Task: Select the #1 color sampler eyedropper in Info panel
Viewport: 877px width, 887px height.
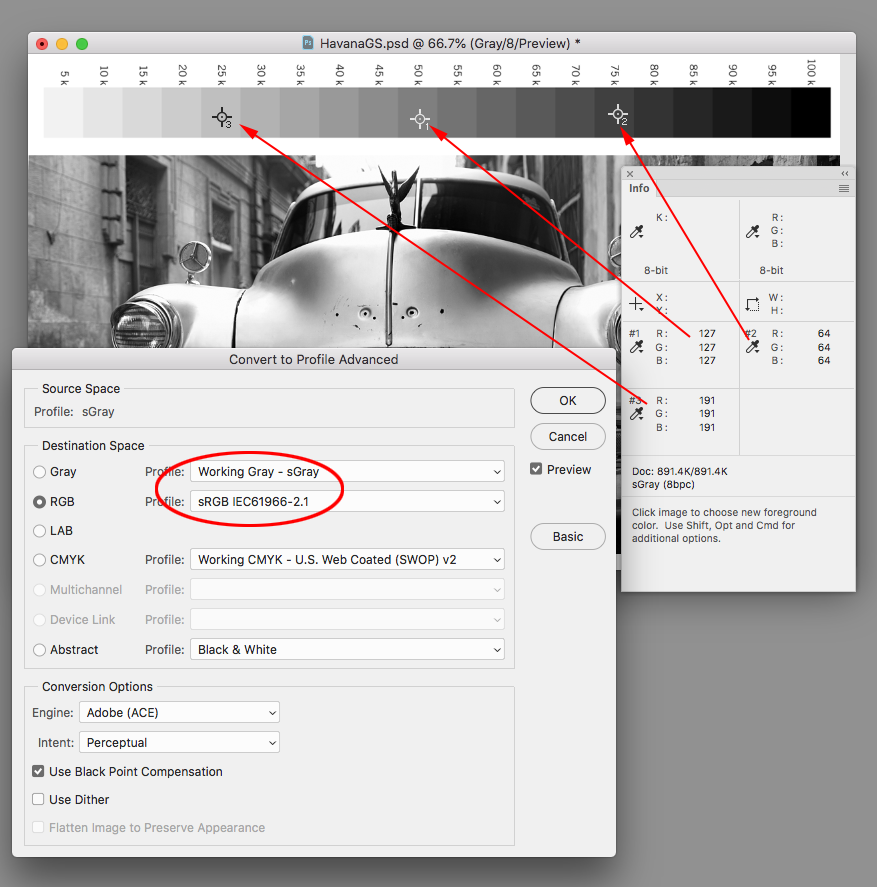Action: (x=636, y=345)
